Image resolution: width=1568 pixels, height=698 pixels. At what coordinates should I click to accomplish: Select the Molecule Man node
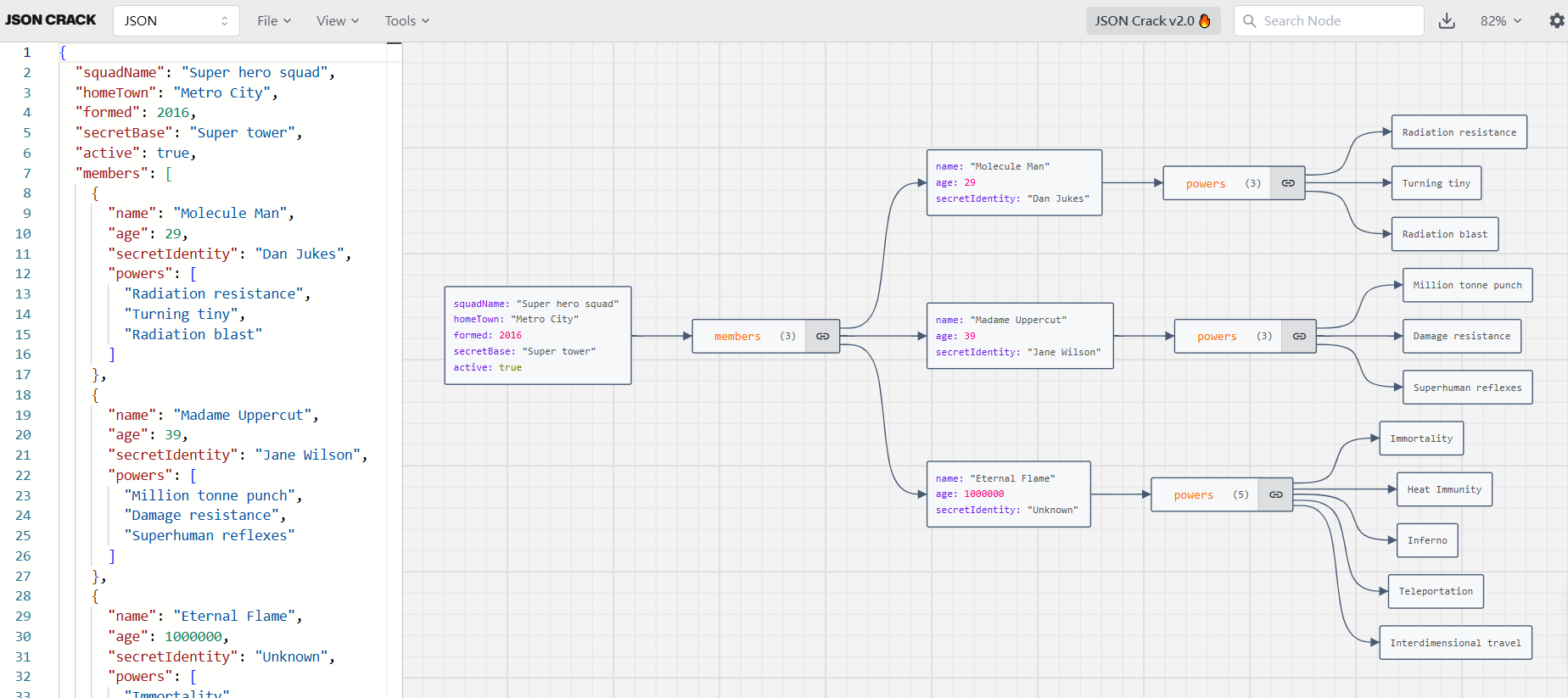(1015, 182)
